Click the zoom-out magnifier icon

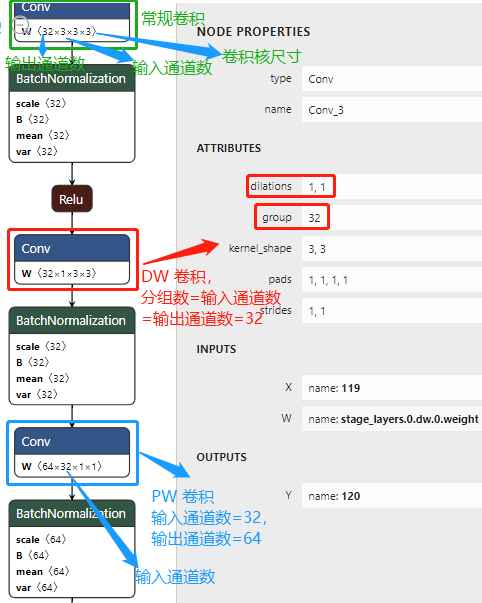point(20,25)
